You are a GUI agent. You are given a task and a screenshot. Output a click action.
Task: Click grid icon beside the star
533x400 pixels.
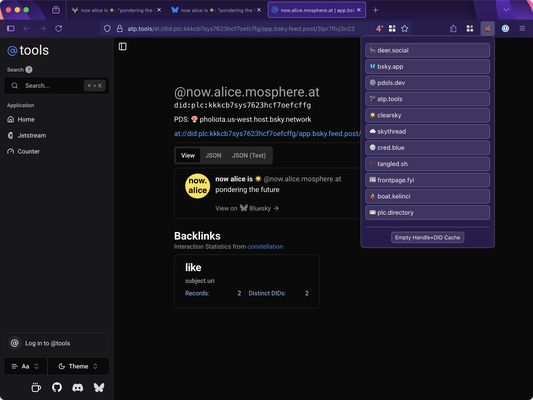392,29
